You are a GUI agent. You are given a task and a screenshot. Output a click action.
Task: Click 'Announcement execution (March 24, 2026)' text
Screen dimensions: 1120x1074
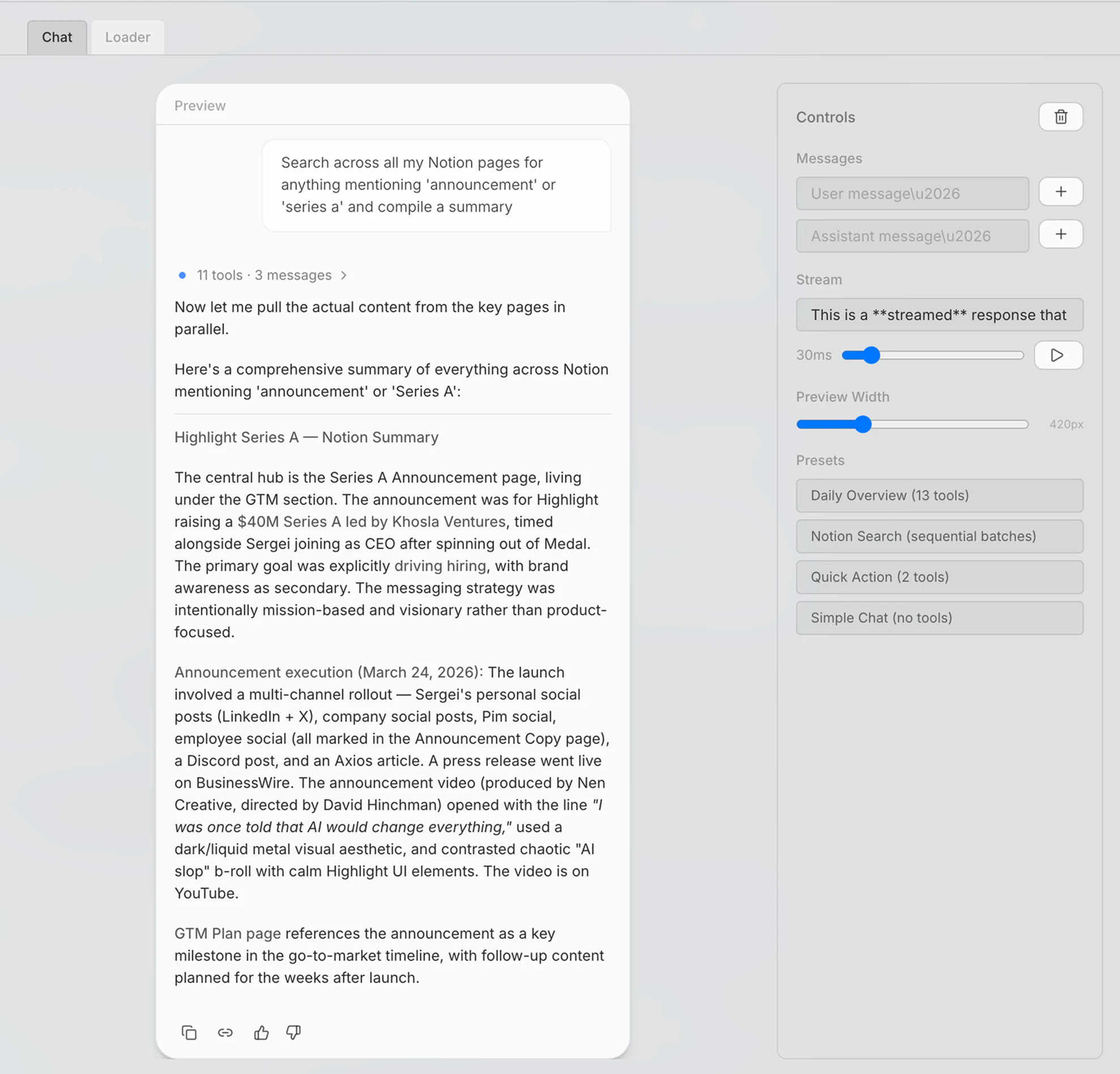coord(328,672)
